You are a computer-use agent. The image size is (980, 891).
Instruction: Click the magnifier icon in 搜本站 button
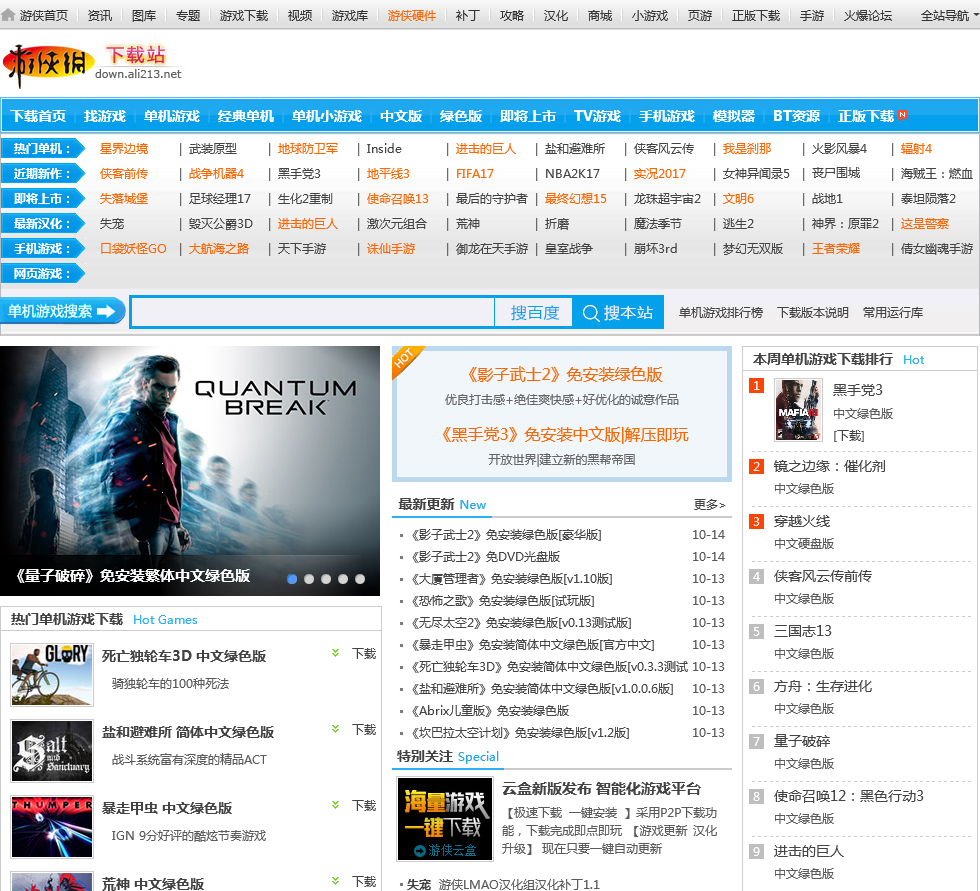591,312
